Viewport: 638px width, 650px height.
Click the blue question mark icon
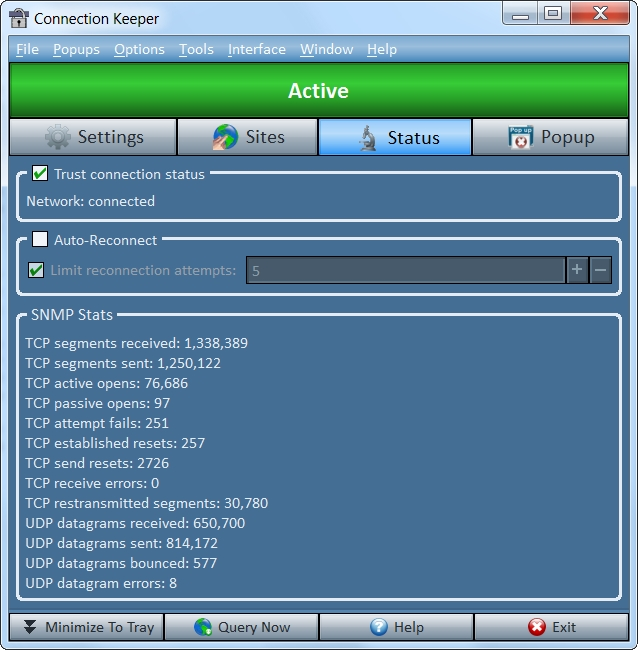379,627
